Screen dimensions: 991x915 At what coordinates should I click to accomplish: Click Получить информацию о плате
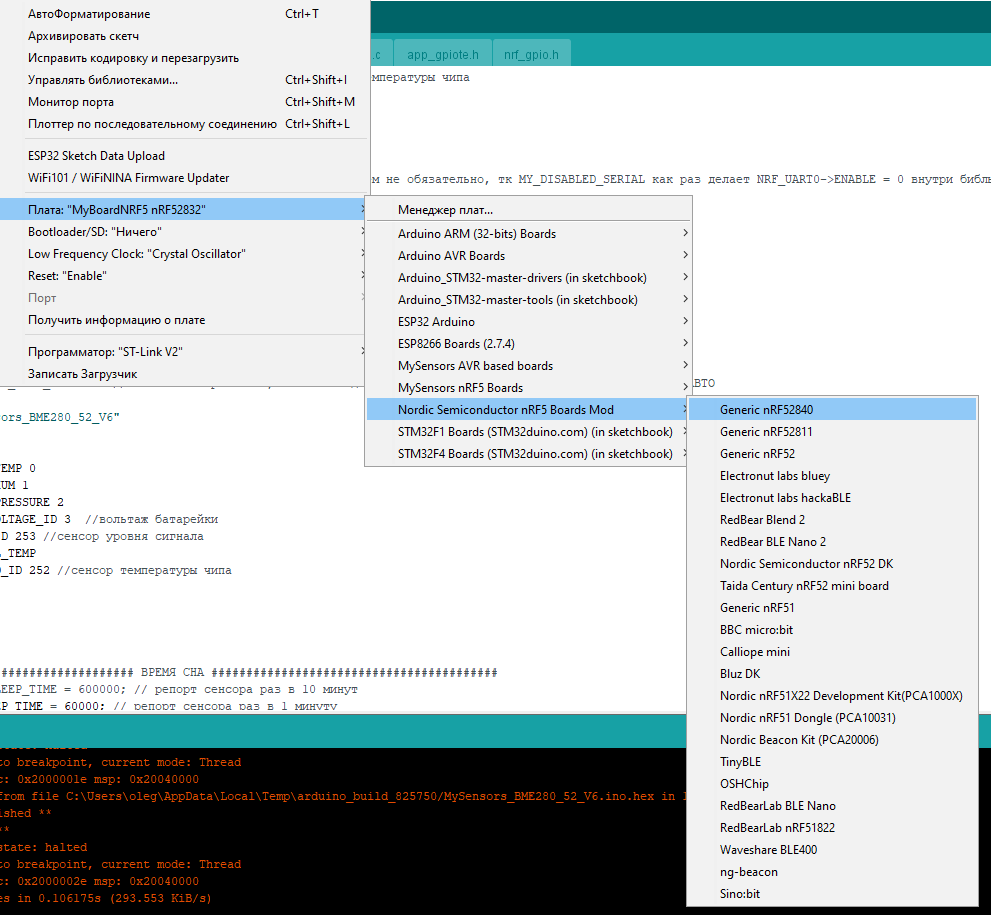click(x=116, y=320)
